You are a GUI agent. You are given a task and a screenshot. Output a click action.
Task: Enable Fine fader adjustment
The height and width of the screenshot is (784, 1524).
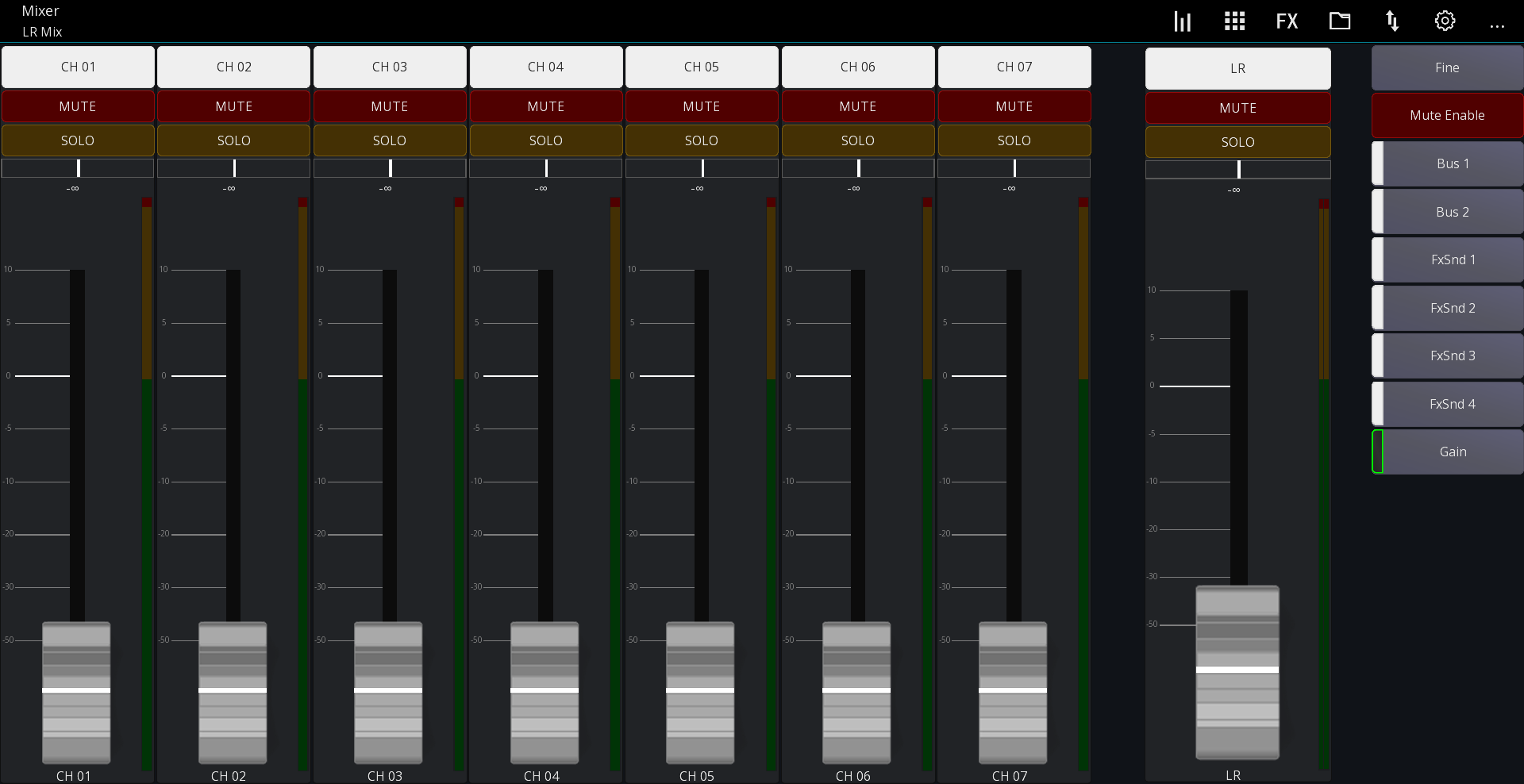tap(1446, 67)
